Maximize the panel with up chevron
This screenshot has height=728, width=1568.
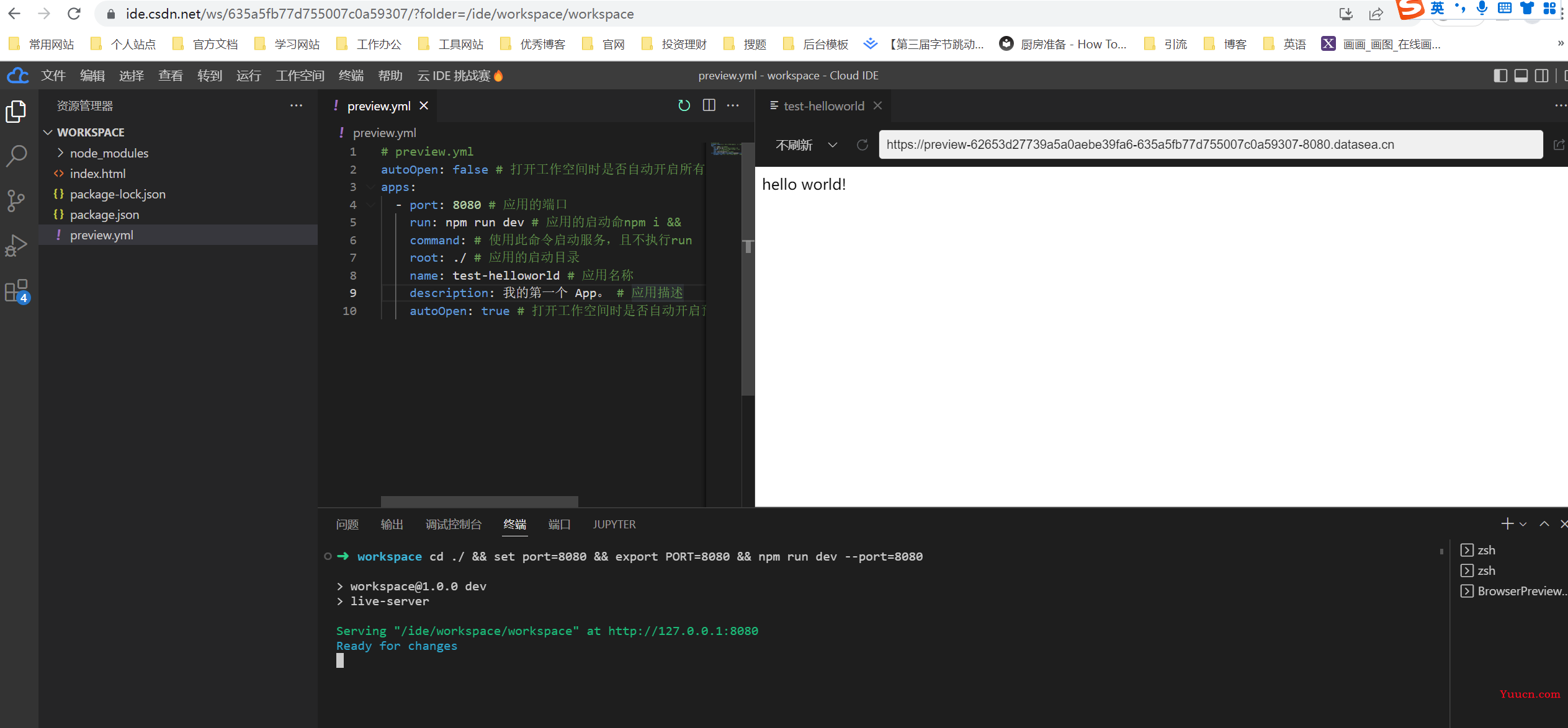point(1544,524)
